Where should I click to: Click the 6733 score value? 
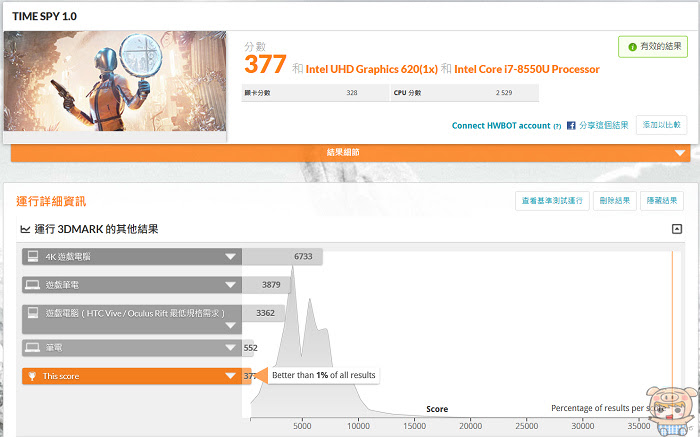303,256
